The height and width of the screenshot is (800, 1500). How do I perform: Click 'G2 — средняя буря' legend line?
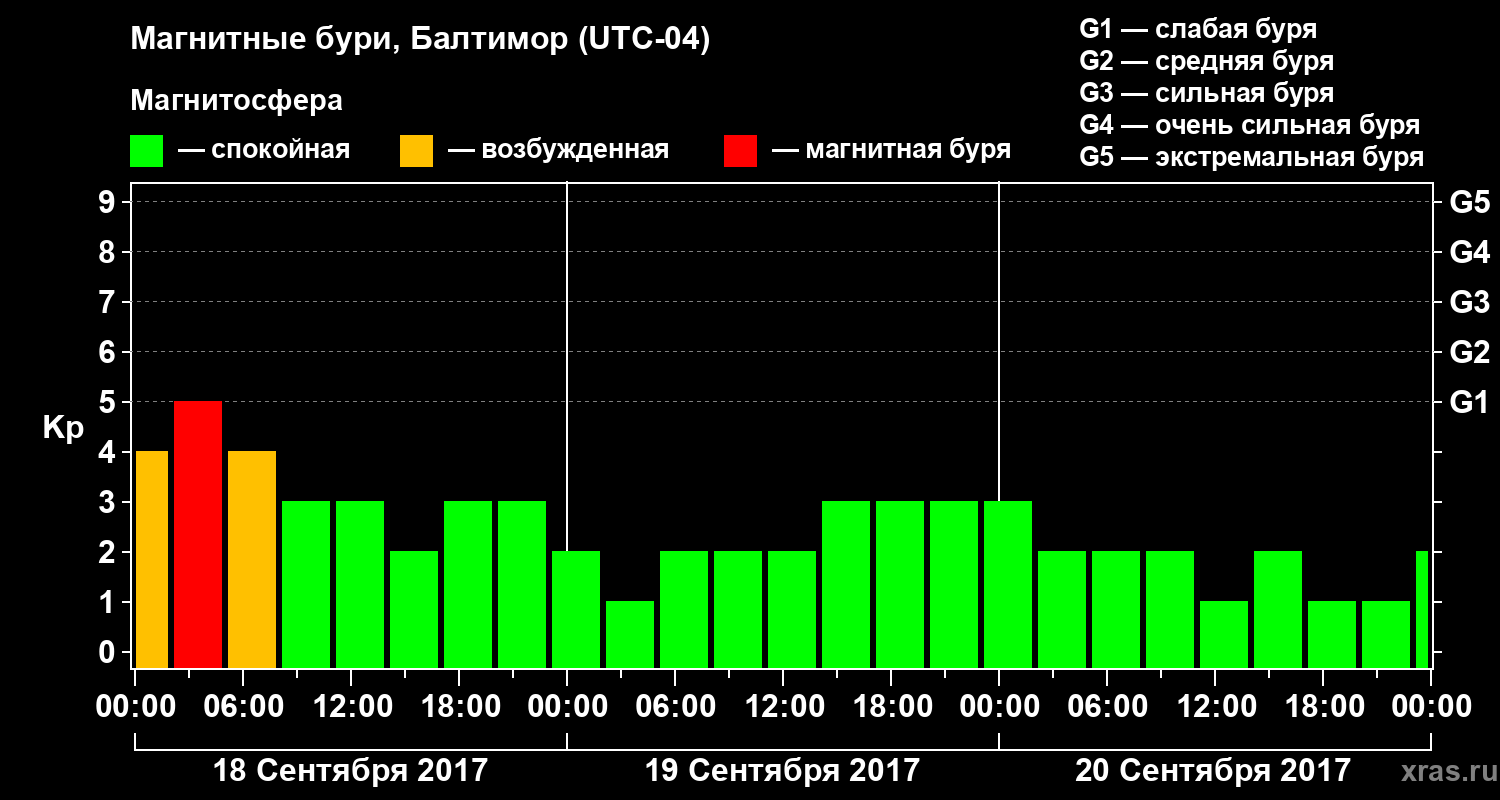pos(1206,61)
